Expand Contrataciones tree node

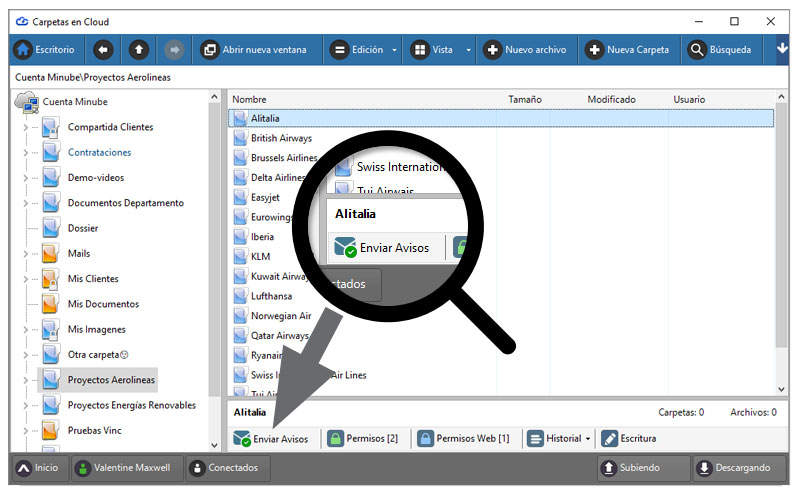(26, 152)
